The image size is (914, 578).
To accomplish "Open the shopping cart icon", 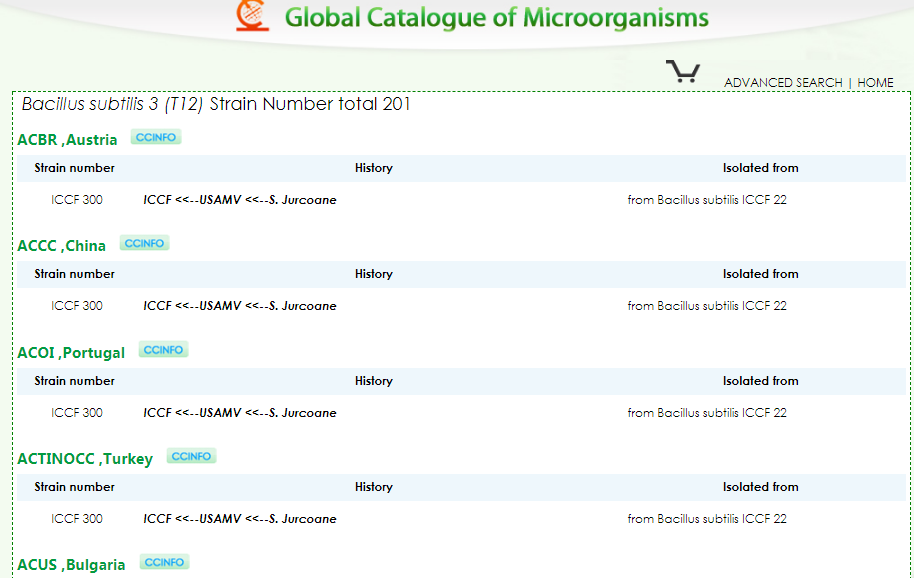I will click(x=683, y=71).
